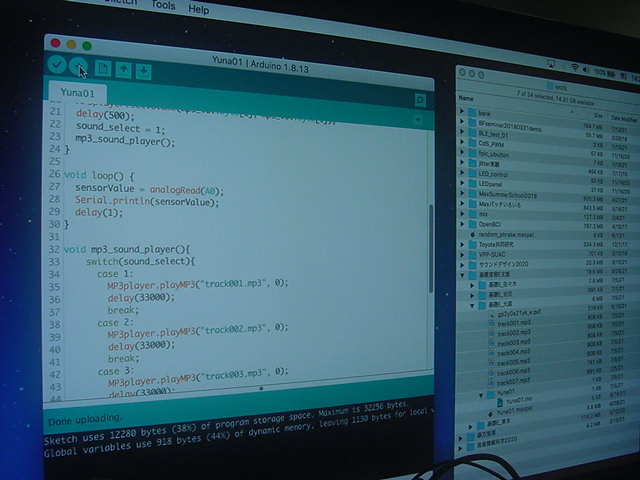
Task: Click the track006.mp3 audio file icon
Action: coord(491,373)
